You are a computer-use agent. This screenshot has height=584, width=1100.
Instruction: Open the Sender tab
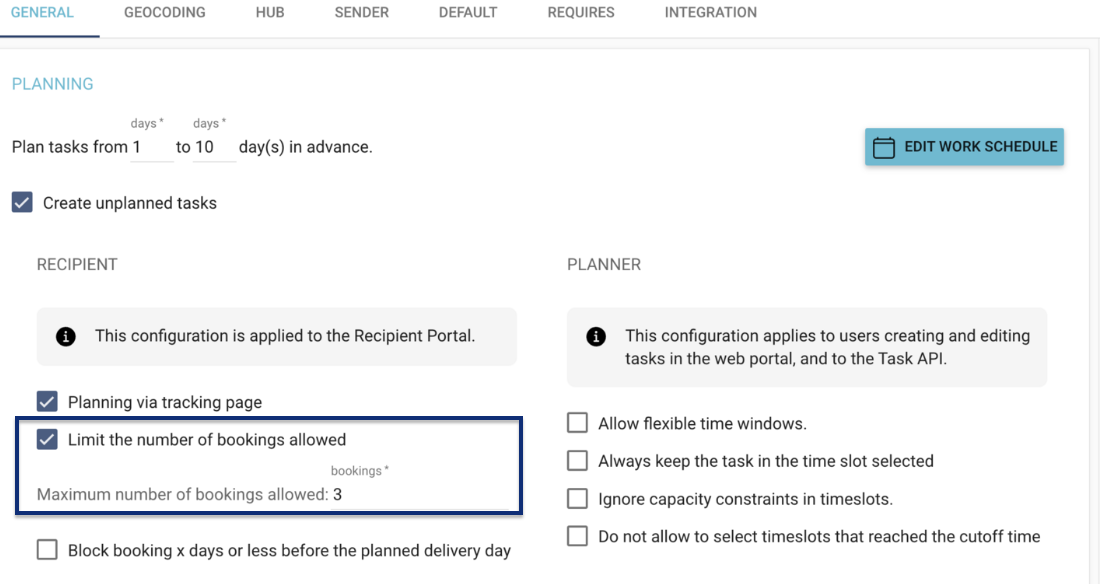point(362,13)
